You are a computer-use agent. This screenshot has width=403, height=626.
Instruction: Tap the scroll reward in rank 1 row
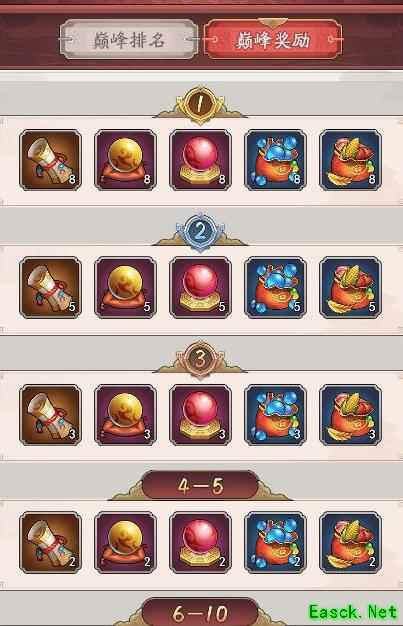click(50, 160)
